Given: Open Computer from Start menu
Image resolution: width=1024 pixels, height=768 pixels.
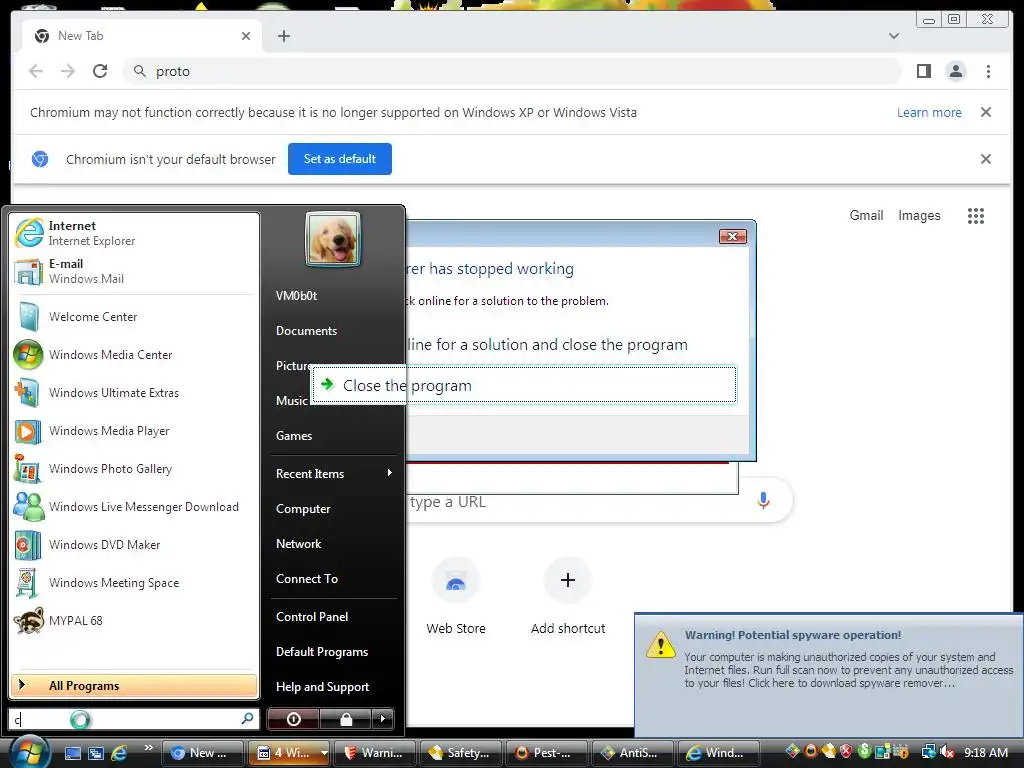Looking at the screenshot, I should (x=303, y=509).
